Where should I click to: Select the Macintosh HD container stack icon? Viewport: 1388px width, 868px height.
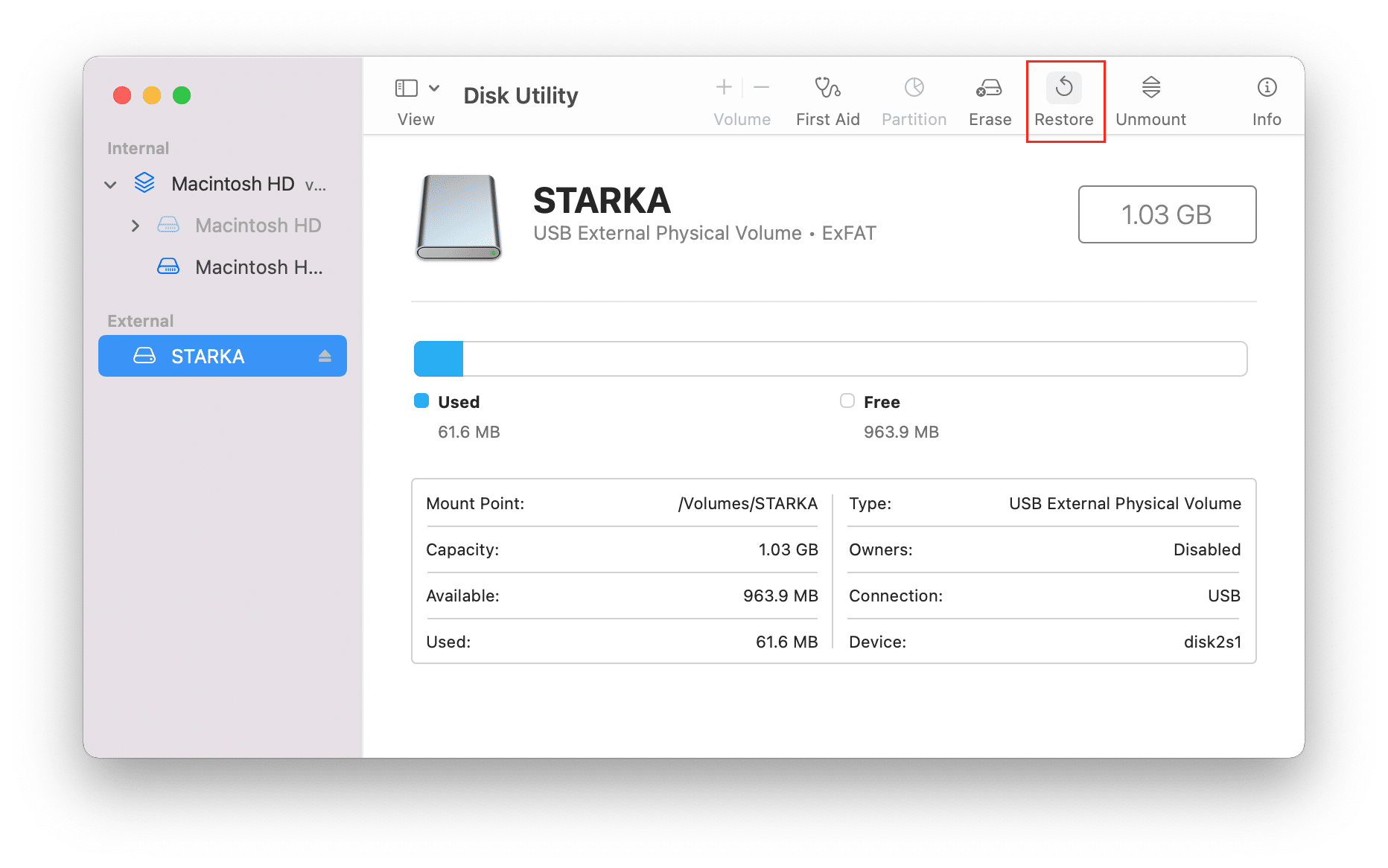coord(144,183)
